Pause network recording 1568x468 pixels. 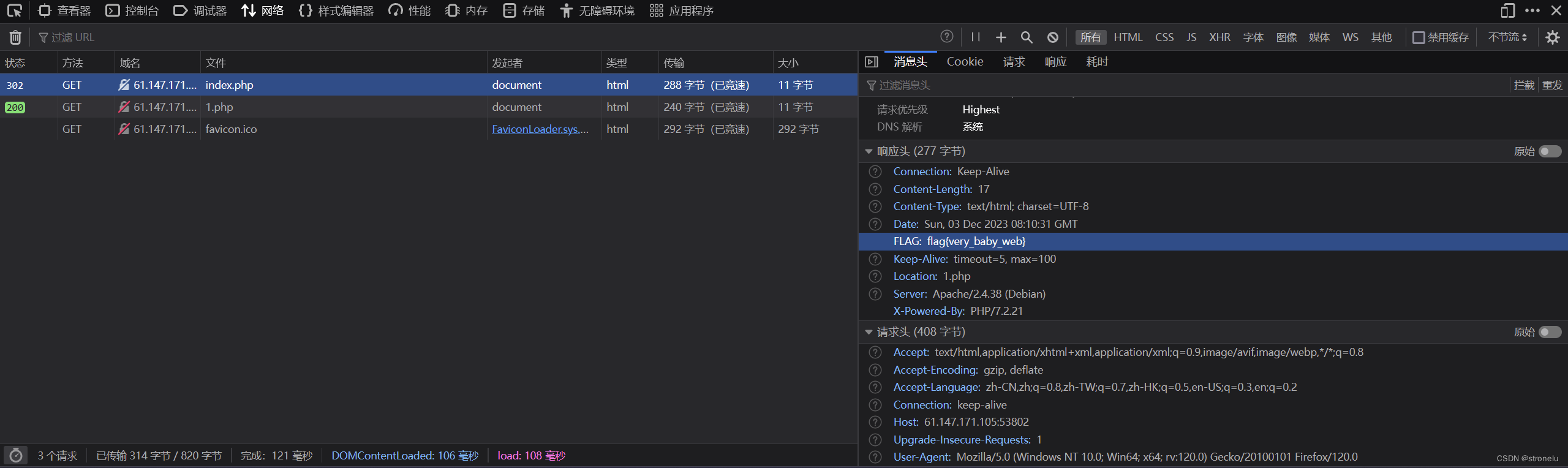(x=976, y=37)
